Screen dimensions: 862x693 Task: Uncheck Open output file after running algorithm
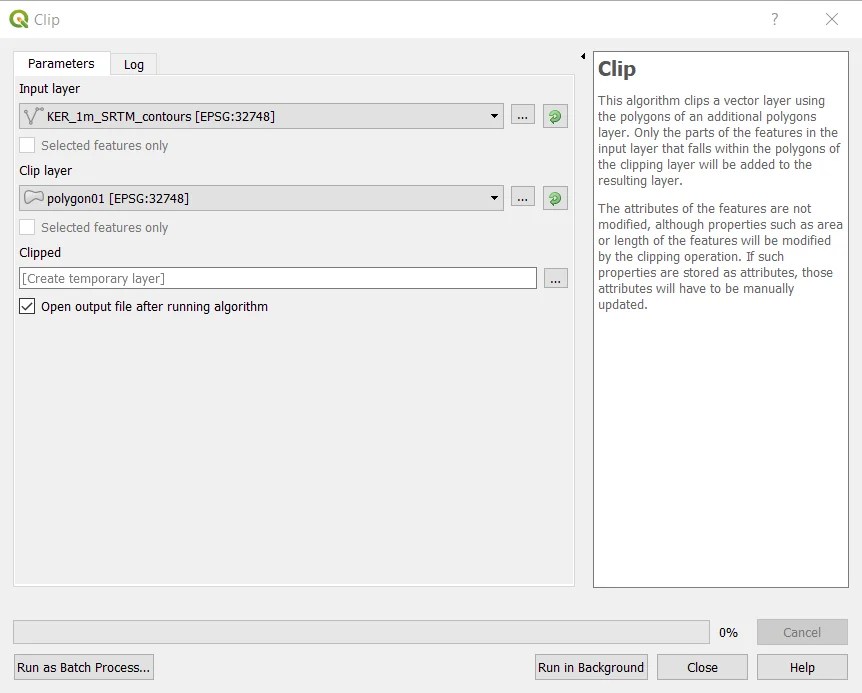click(x=27, y=306)
